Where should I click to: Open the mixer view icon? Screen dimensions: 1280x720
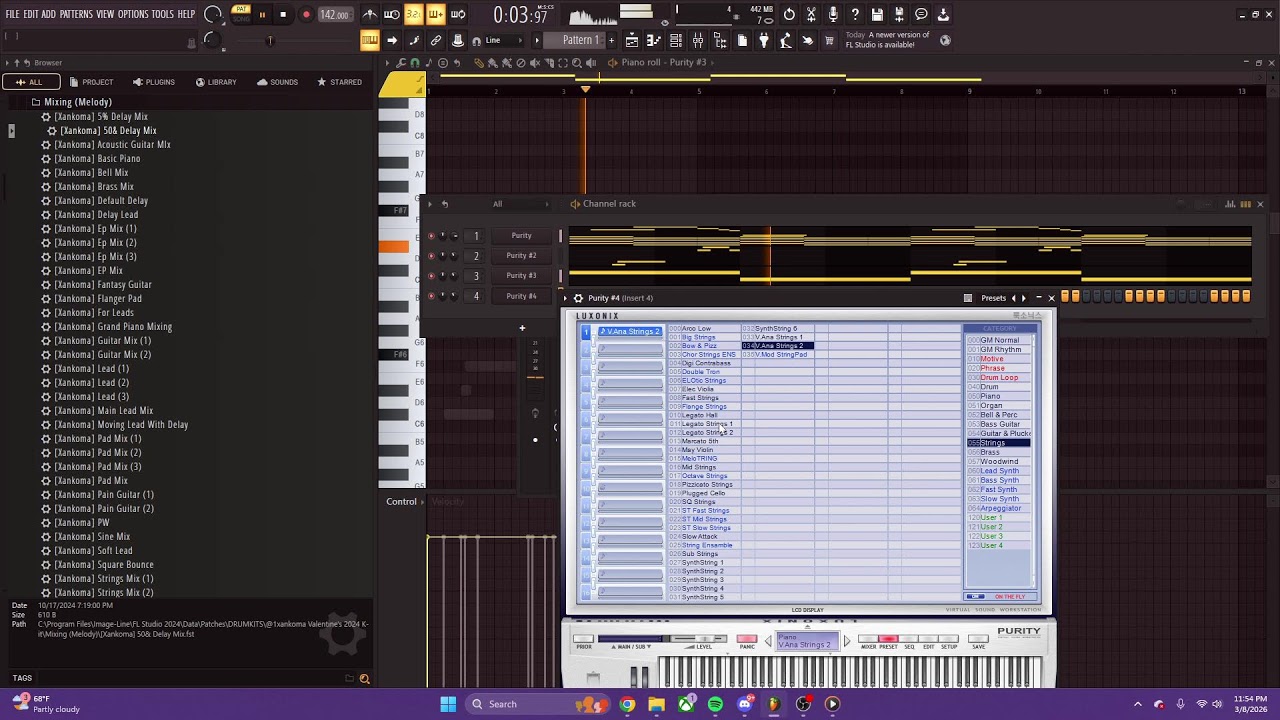point(698,40)
